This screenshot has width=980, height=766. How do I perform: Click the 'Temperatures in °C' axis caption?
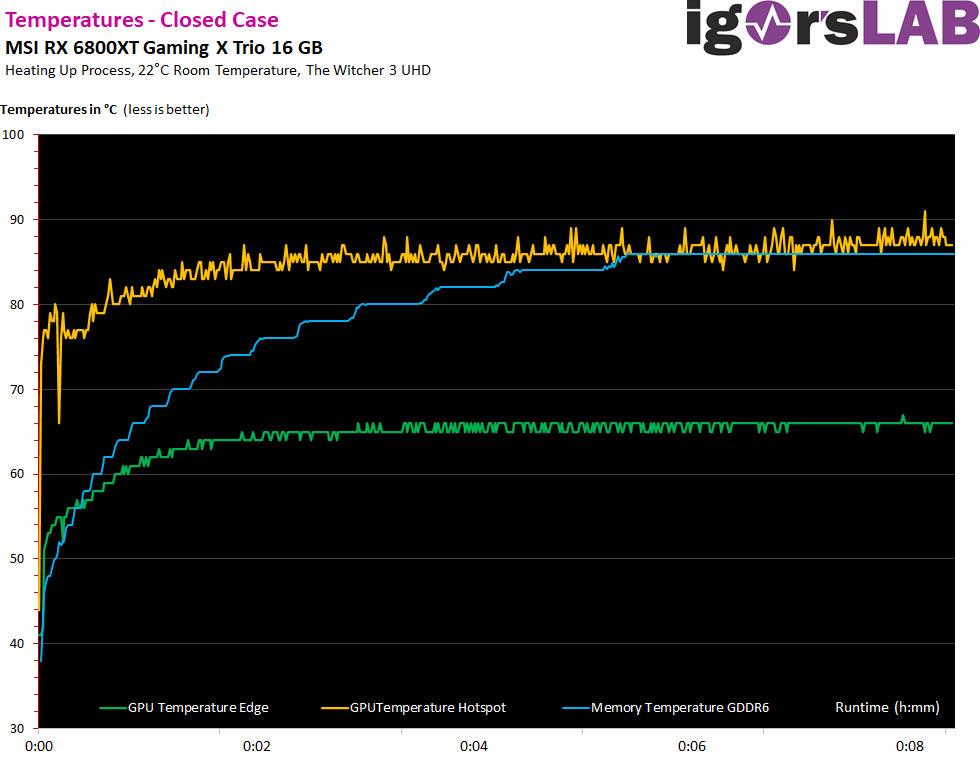(105, 110)
